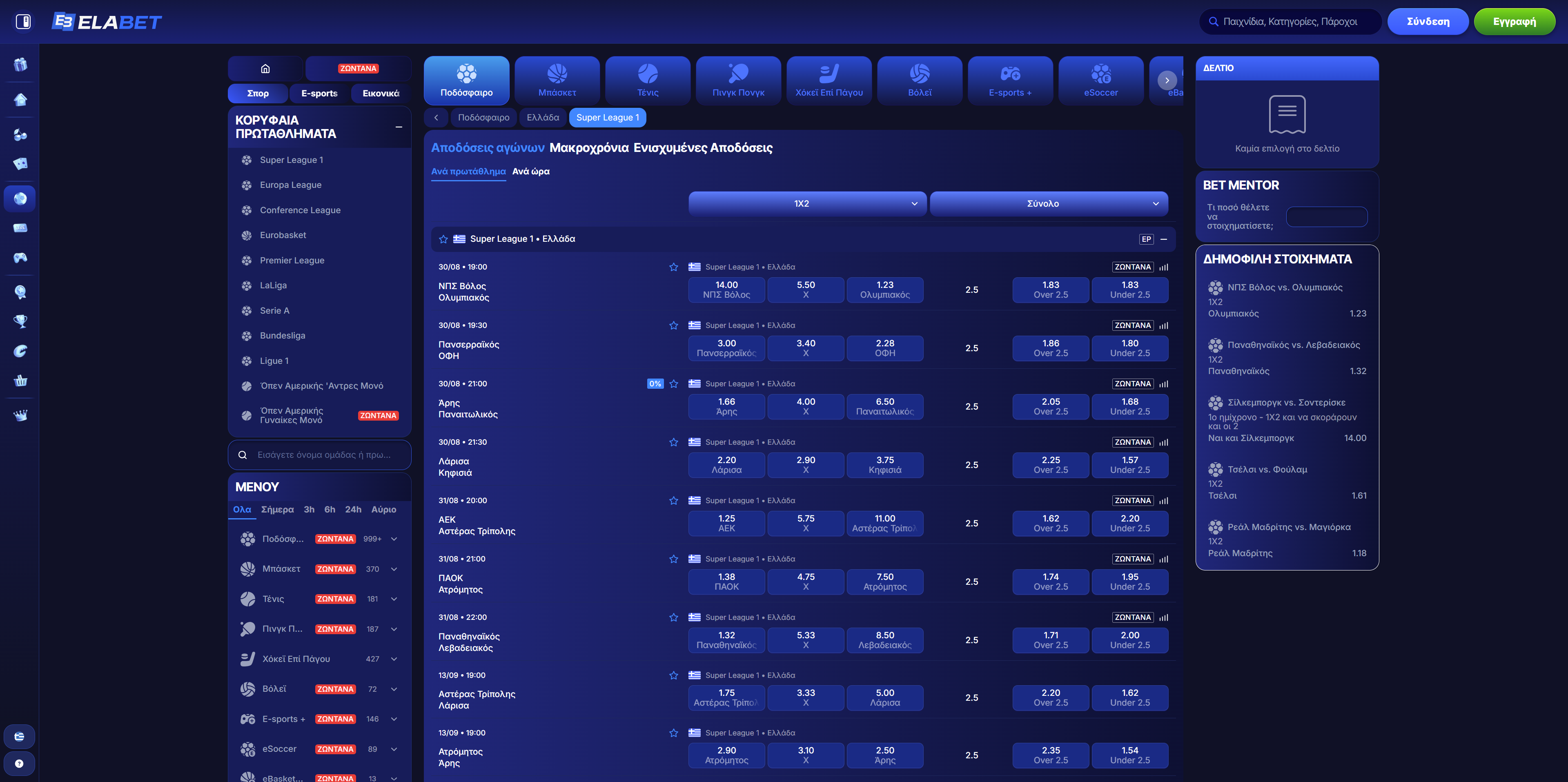Screen dimensions: 1568x782
Task: Click the home icon in the left rail
Action: click(x=20, y=99)
